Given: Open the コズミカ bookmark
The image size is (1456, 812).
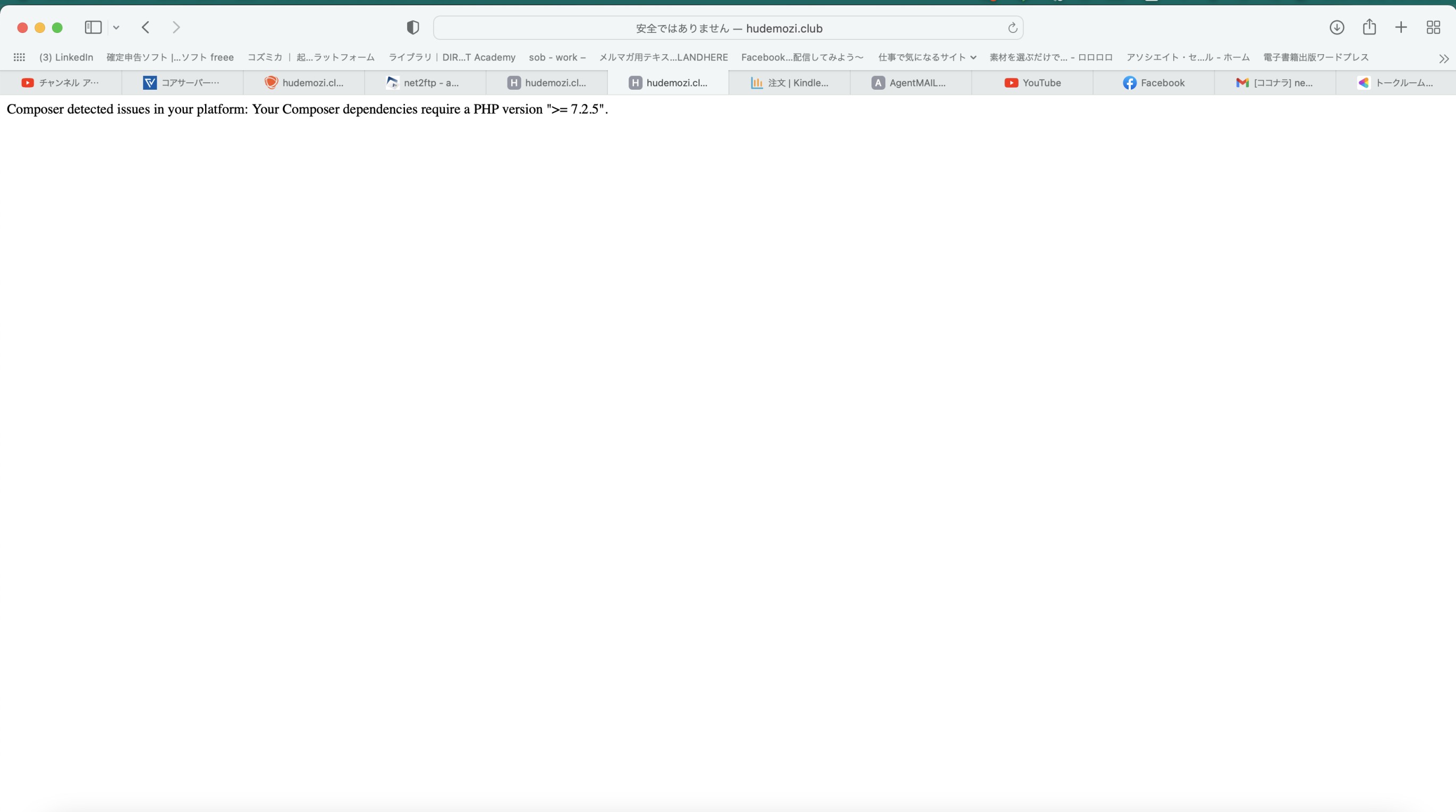Looking at the screenshot, I should pos(311,57).
